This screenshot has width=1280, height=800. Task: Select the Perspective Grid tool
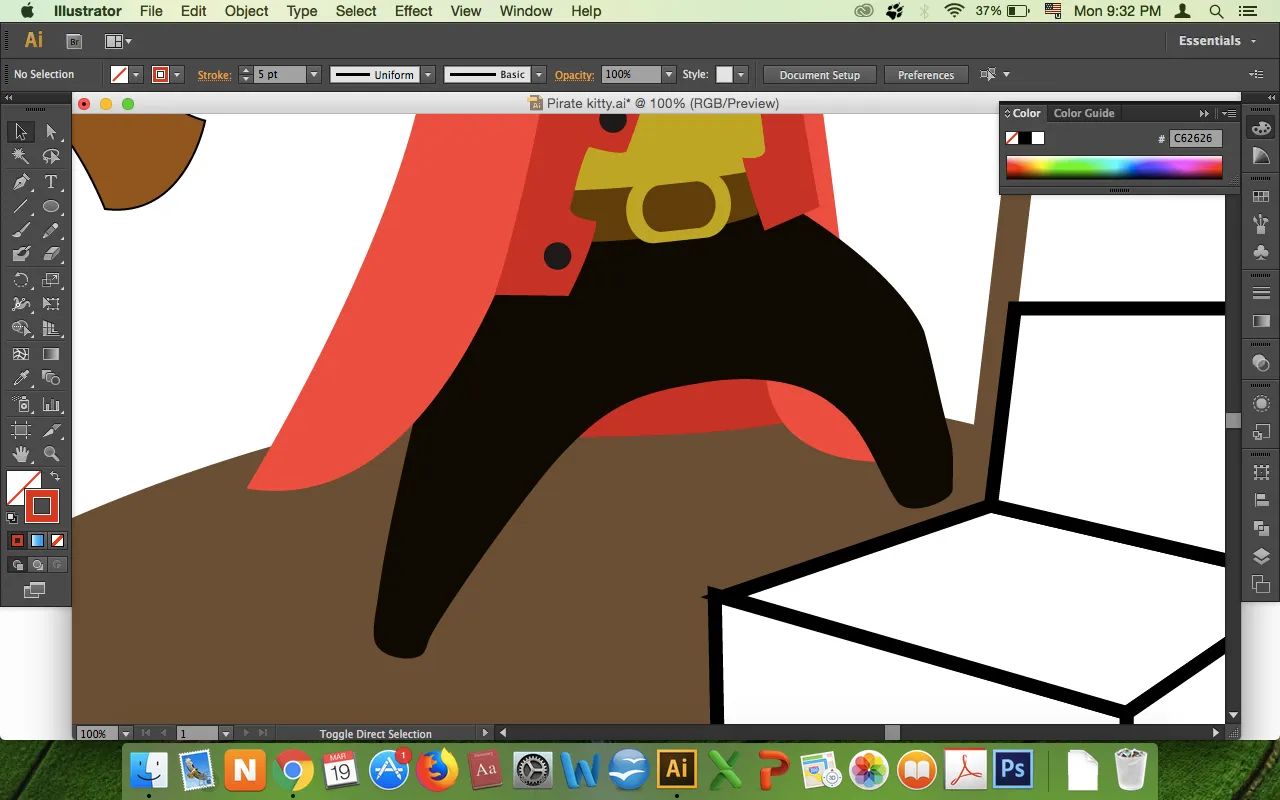51,329
